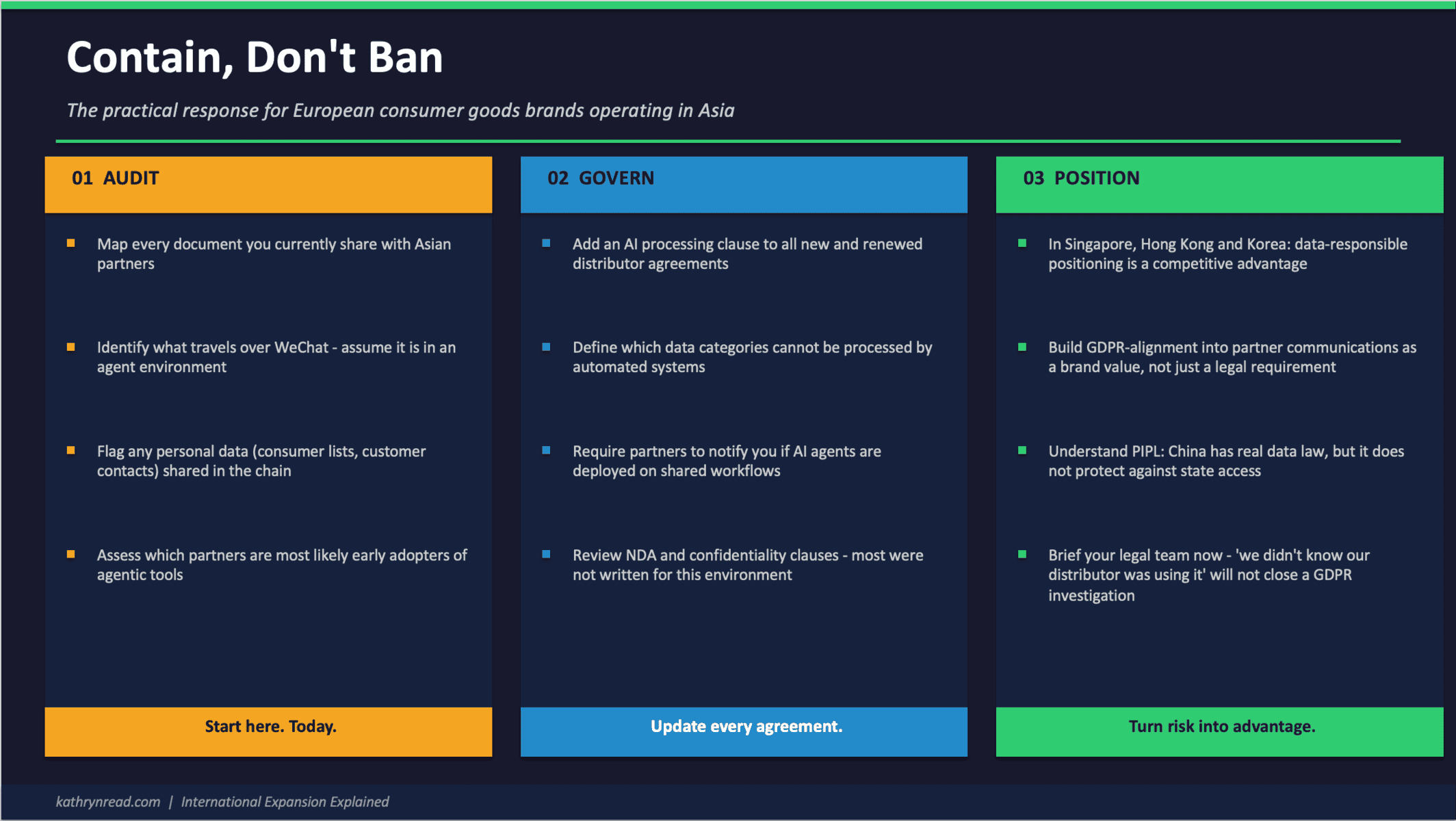Click the orange bullet beside 'Identify what travels over WeChat'
Viewport: 1456px width, 821px height.
70,346
